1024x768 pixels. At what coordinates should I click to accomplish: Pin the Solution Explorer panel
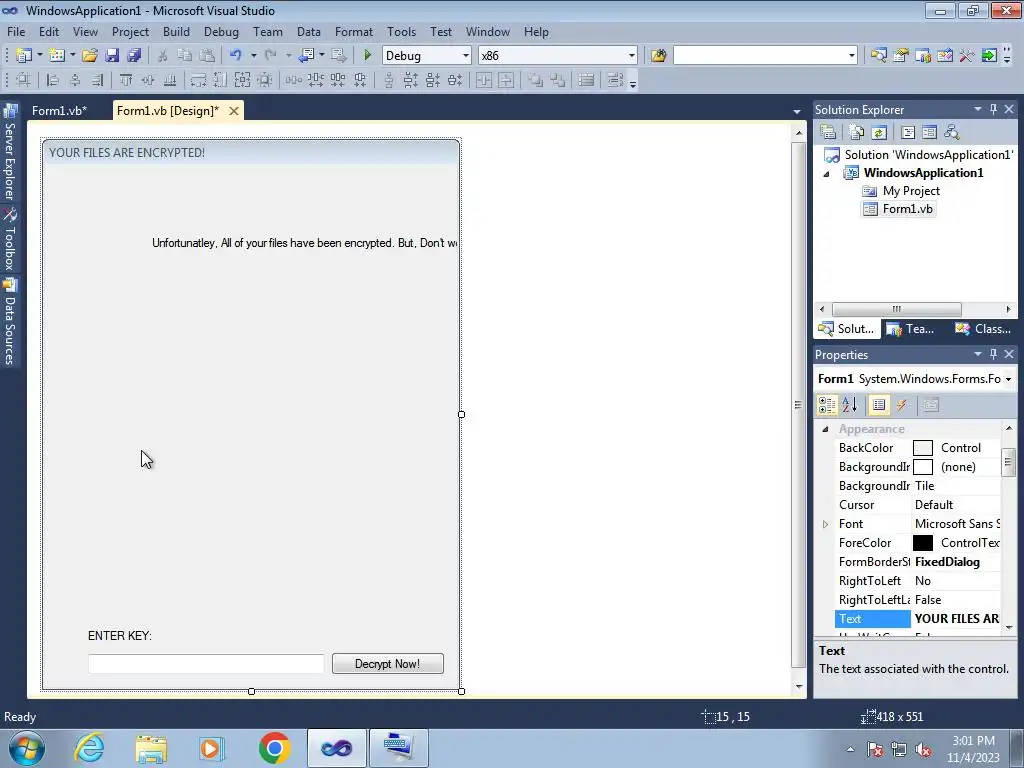coord(993,109)
